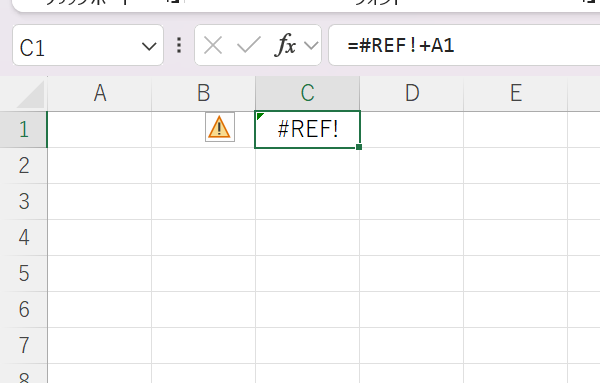Select column D header

coord(412,93)
